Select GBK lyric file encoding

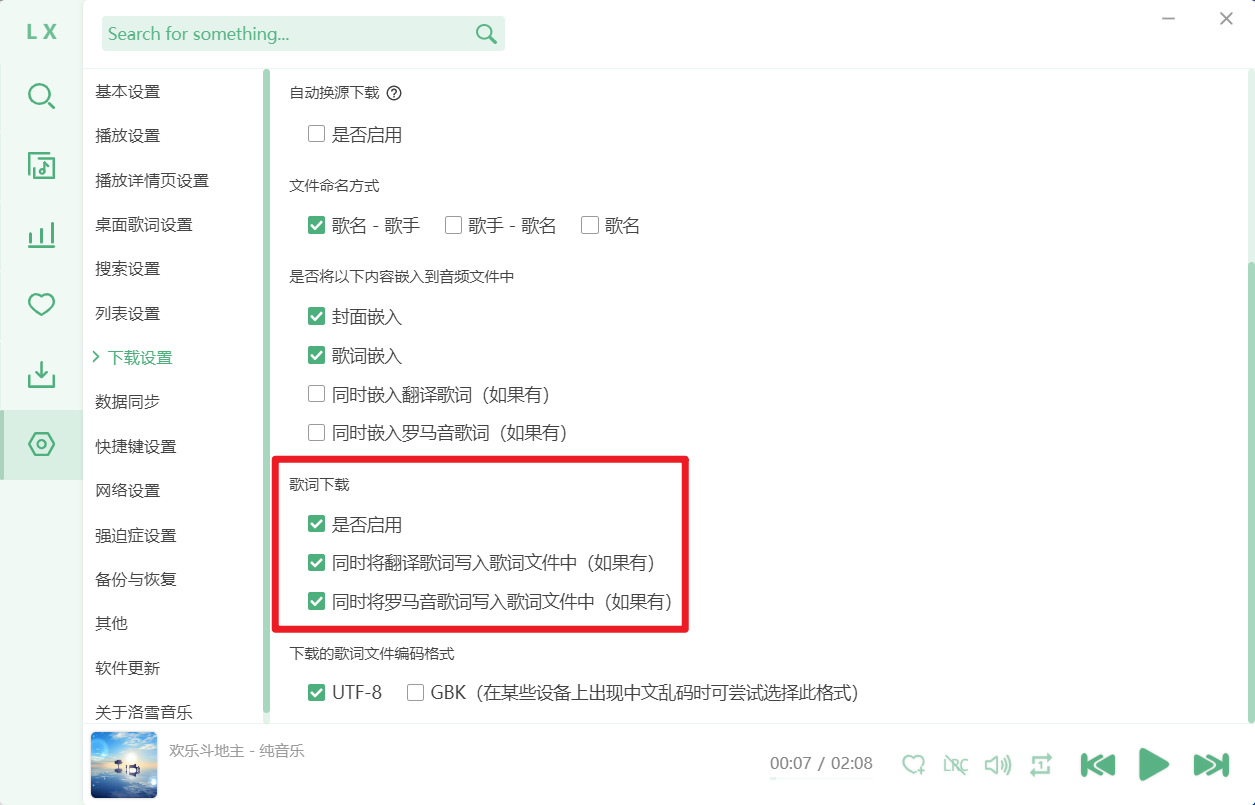click(416, 692)
